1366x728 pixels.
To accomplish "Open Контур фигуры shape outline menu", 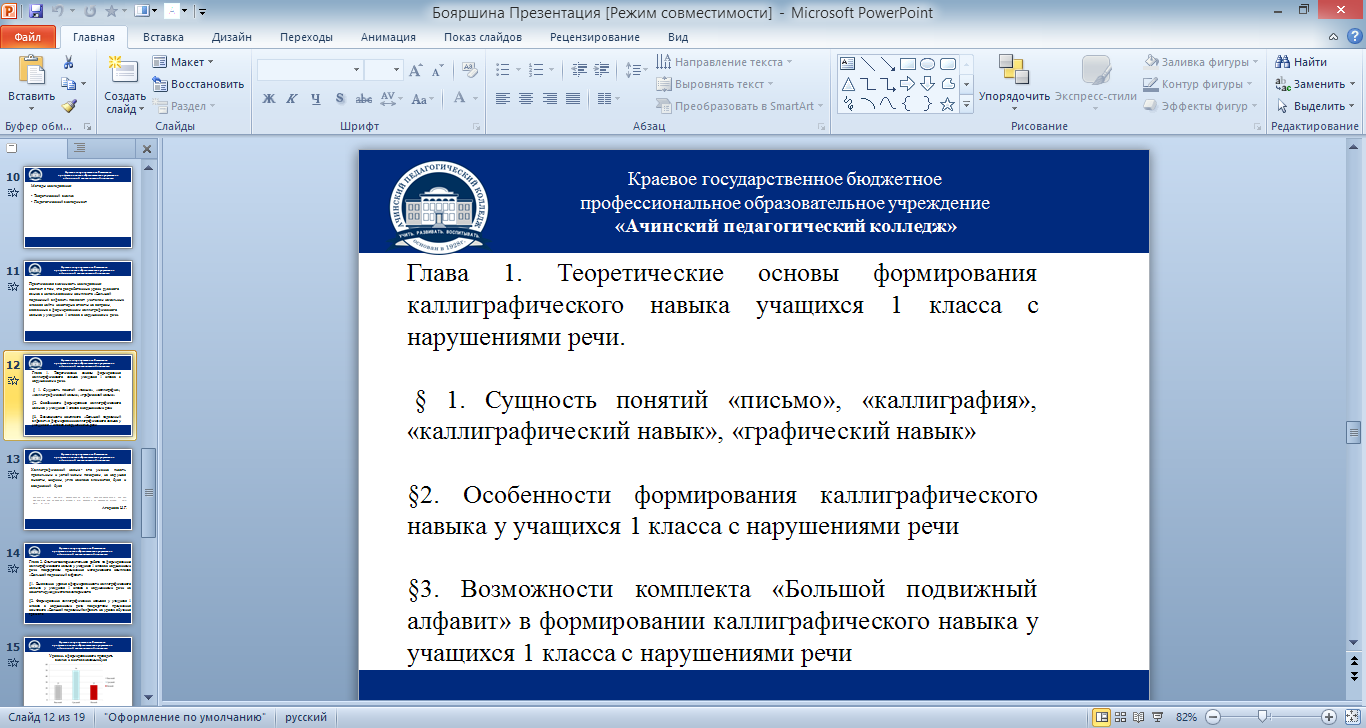I will pos(1200,84).
